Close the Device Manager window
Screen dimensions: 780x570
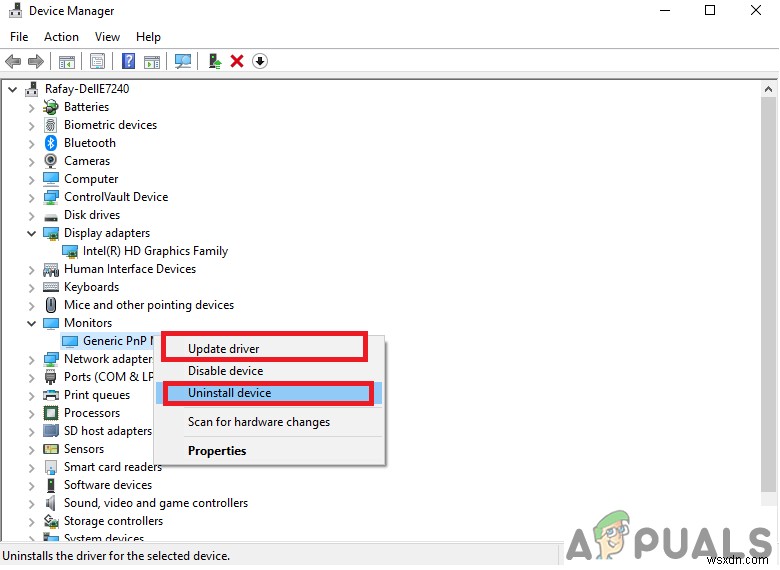[756, 10]
